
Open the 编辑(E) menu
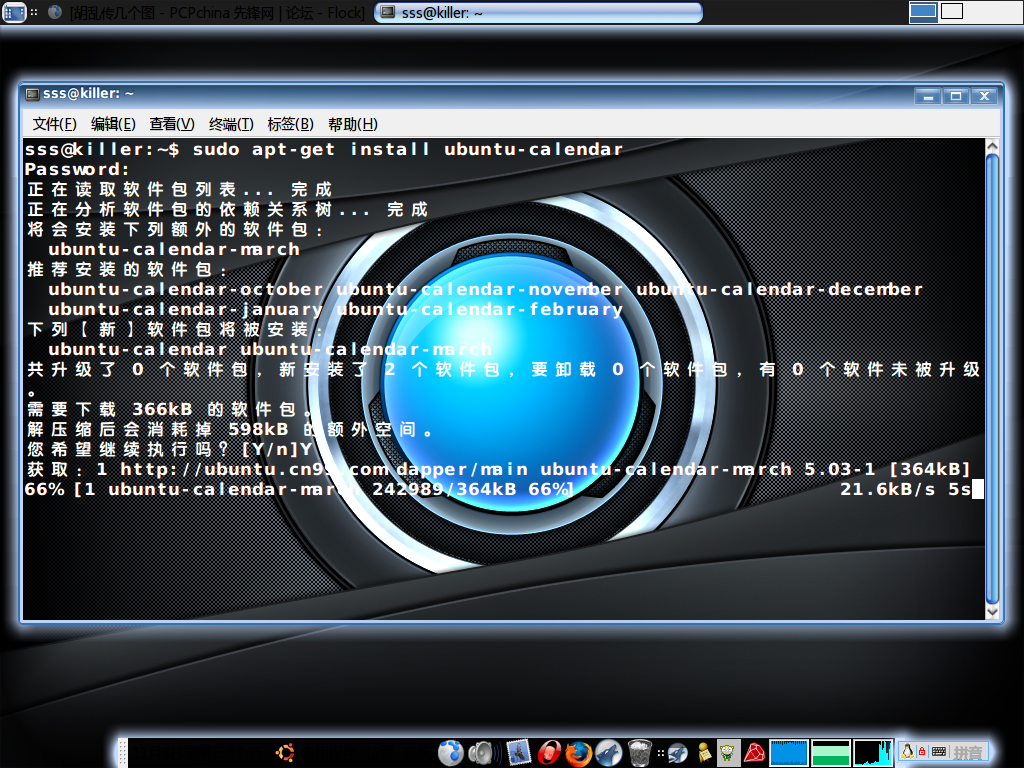(x=113, y=124)
